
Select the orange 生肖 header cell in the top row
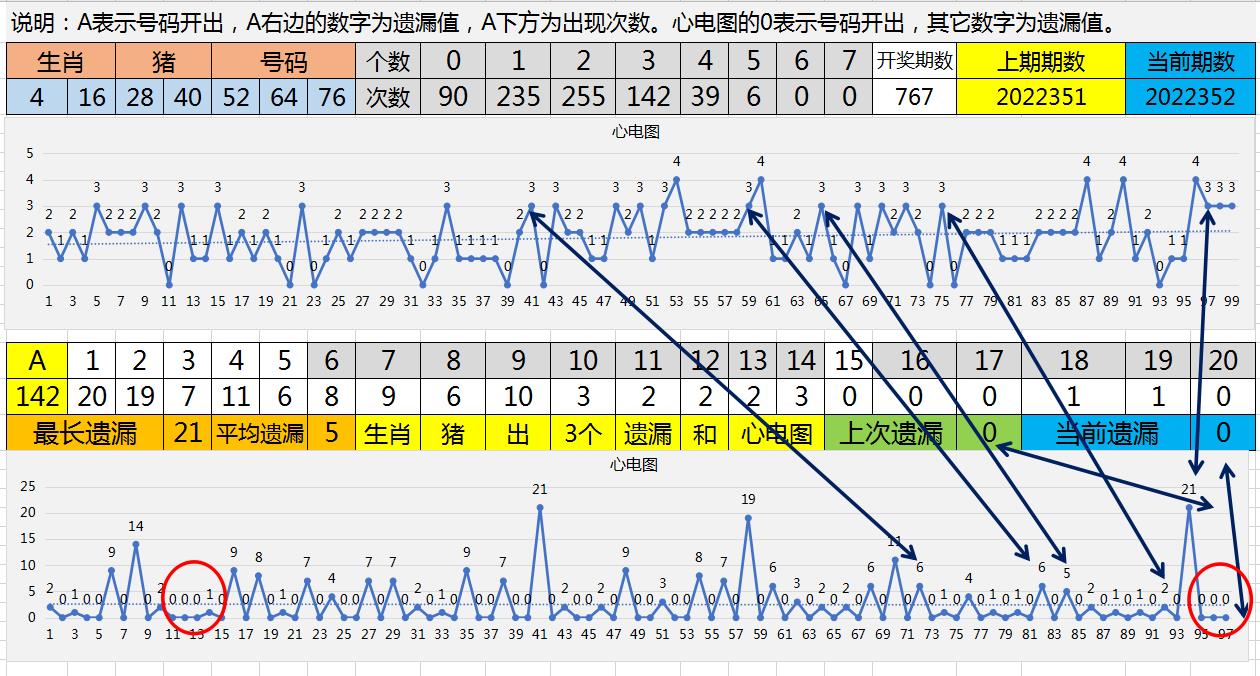tap(60, 62)
